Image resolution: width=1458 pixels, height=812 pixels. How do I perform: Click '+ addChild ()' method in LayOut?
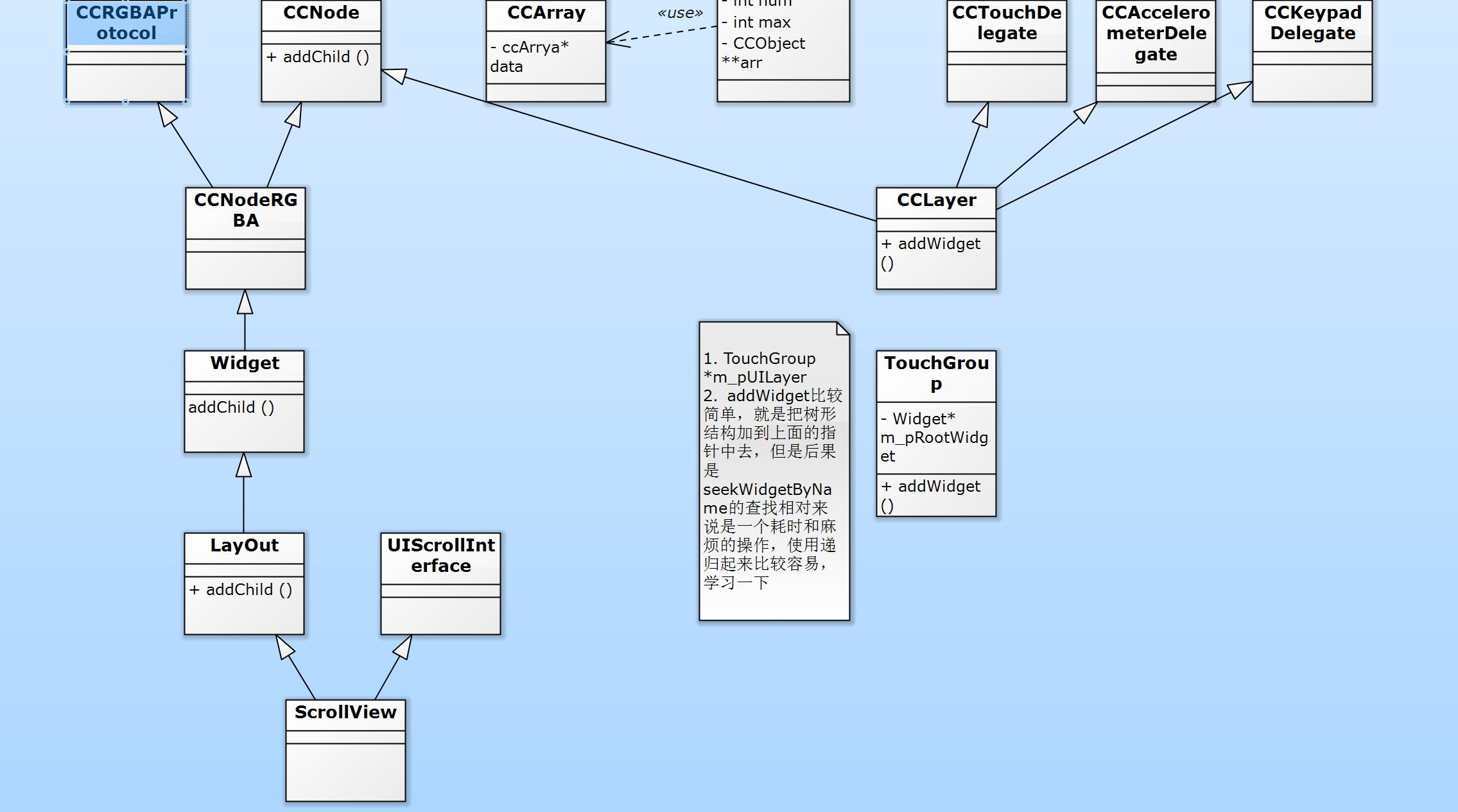click(240, 590)
